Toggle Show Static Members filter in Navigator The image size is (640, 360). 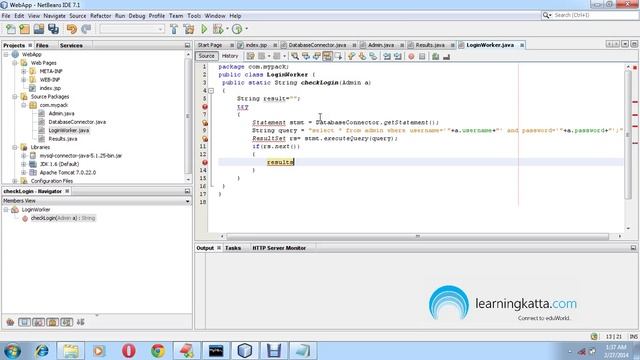(x=38, y=322)
